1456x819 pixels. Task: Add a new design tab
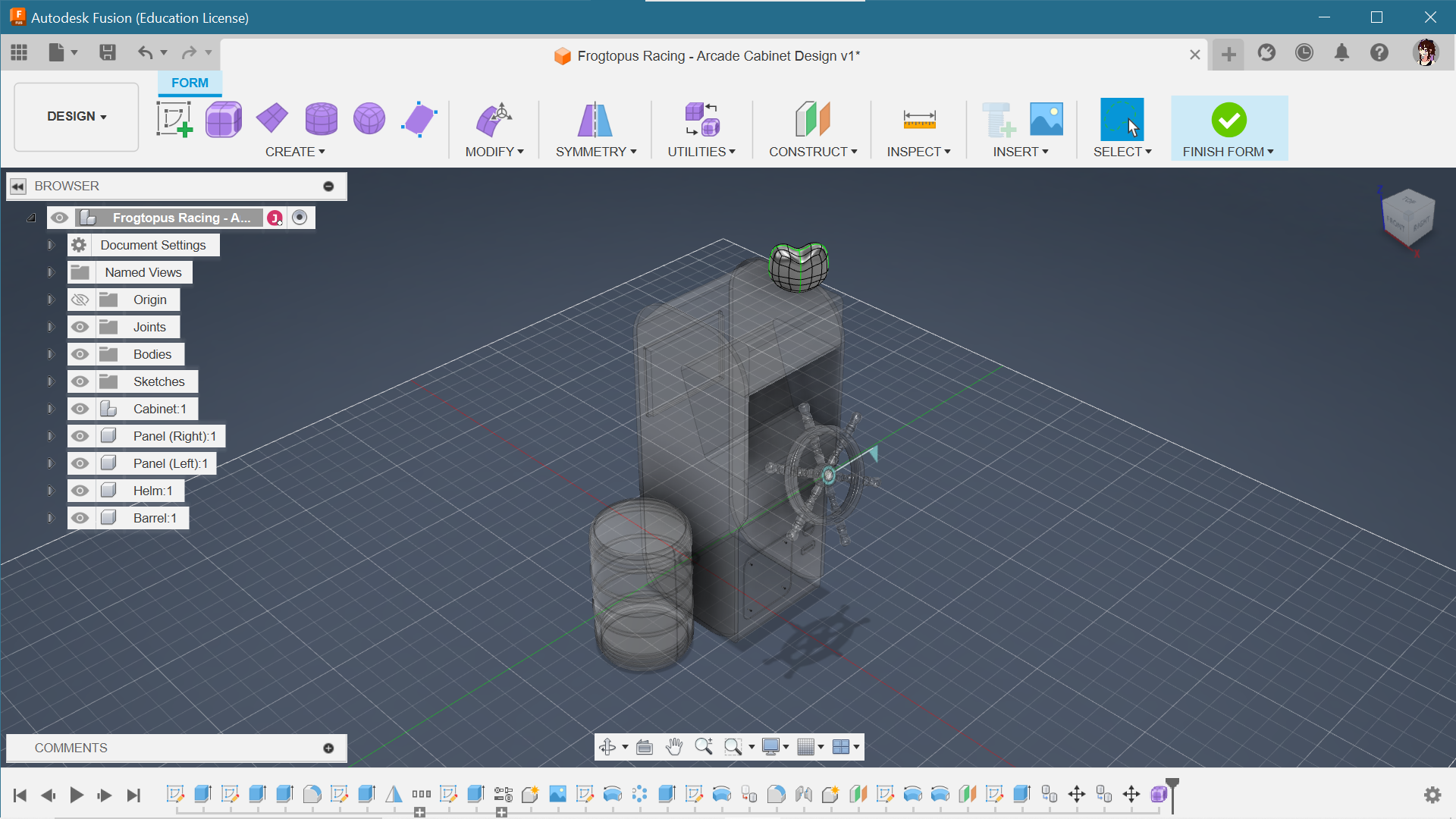pos(1228,54)
